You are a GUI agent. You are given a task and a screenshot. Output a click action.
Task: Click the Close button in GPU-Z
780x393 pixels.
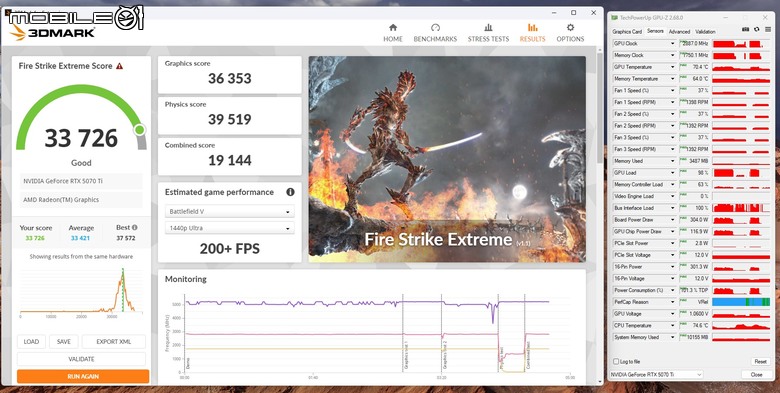tap(756, 374)
